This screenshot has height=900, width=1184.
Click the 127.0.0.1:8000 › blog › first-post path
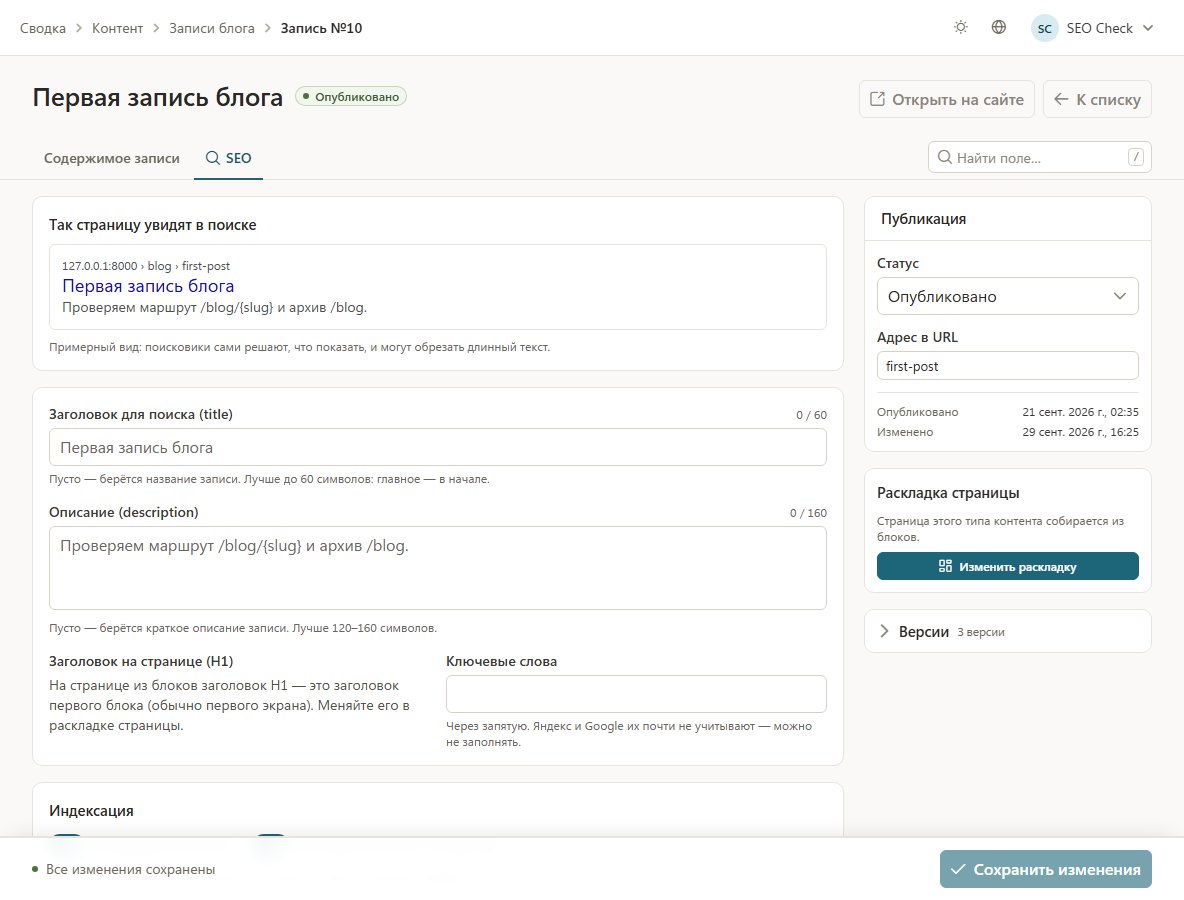click(x=146, y=266)
